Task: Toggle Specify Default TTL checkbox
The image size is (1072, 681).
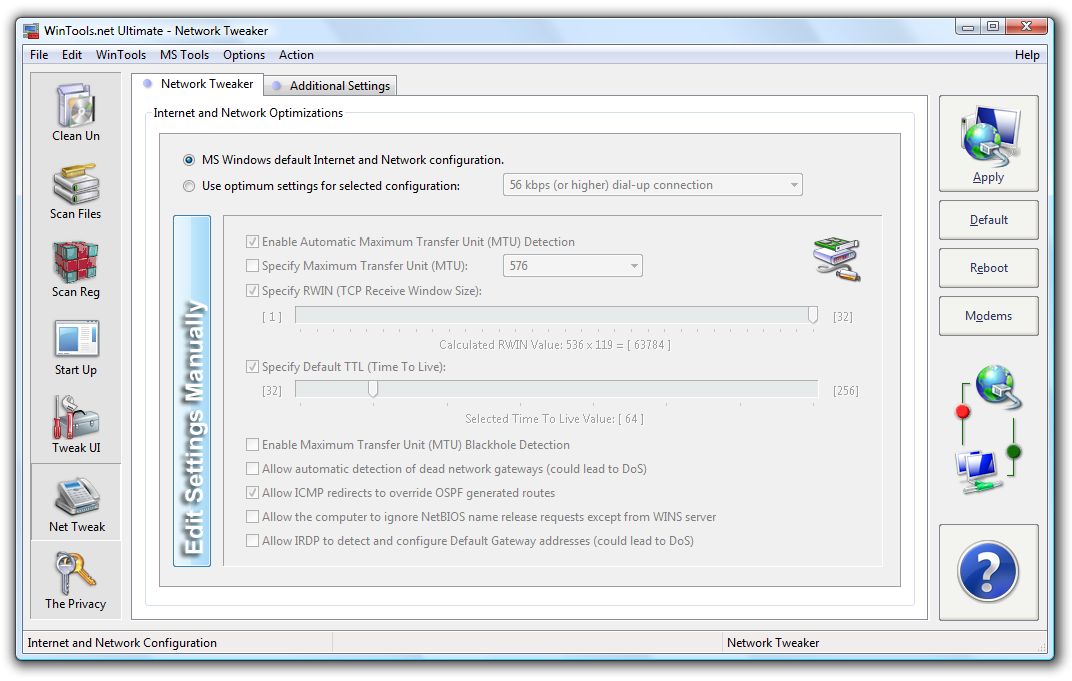Action: 252,366
